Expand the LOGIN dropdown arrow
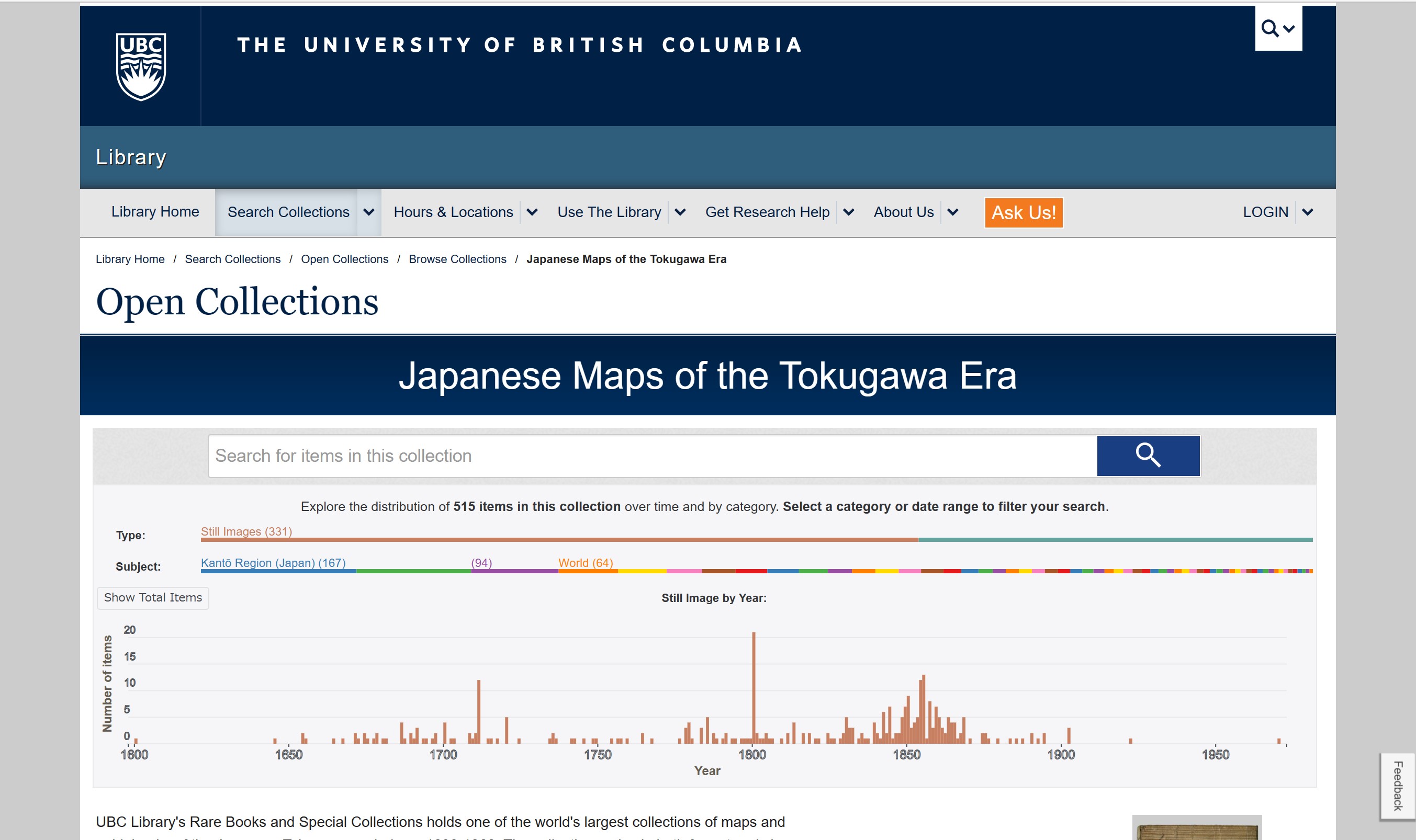Screen dimensions: 1416x840 click(1307, 212)
